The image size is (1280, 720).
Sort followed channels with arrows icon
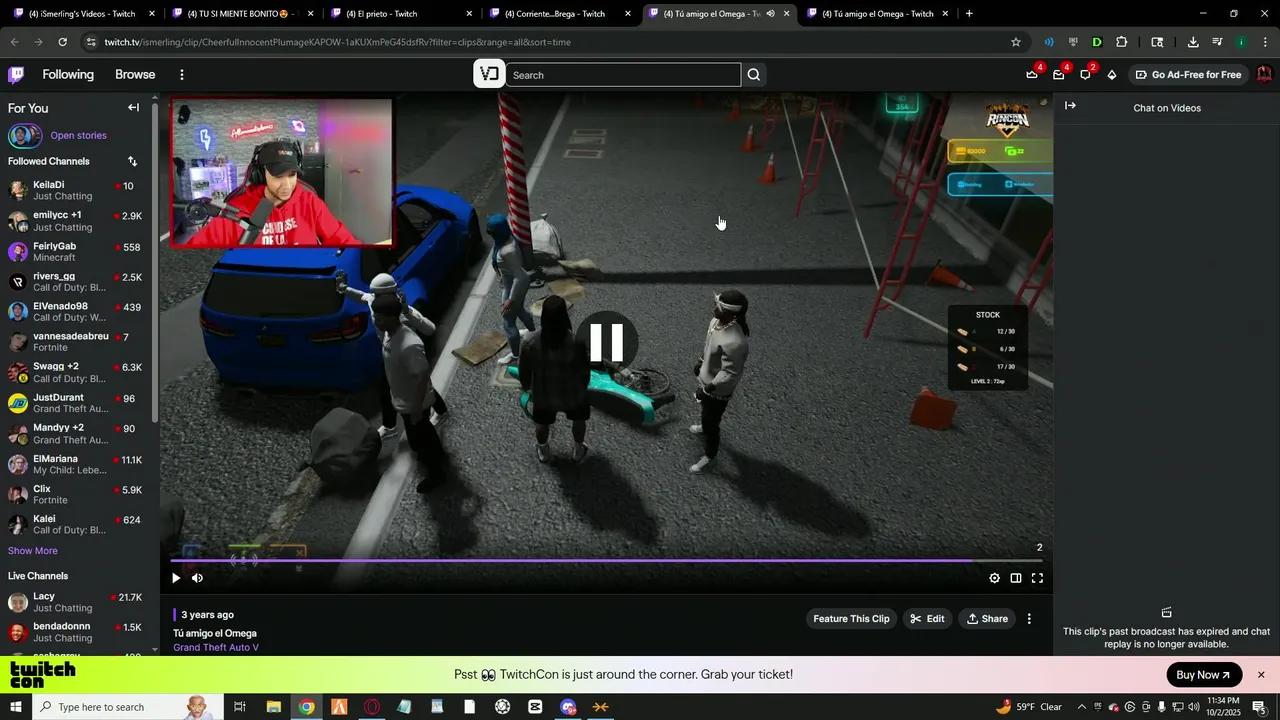(132, 161)
